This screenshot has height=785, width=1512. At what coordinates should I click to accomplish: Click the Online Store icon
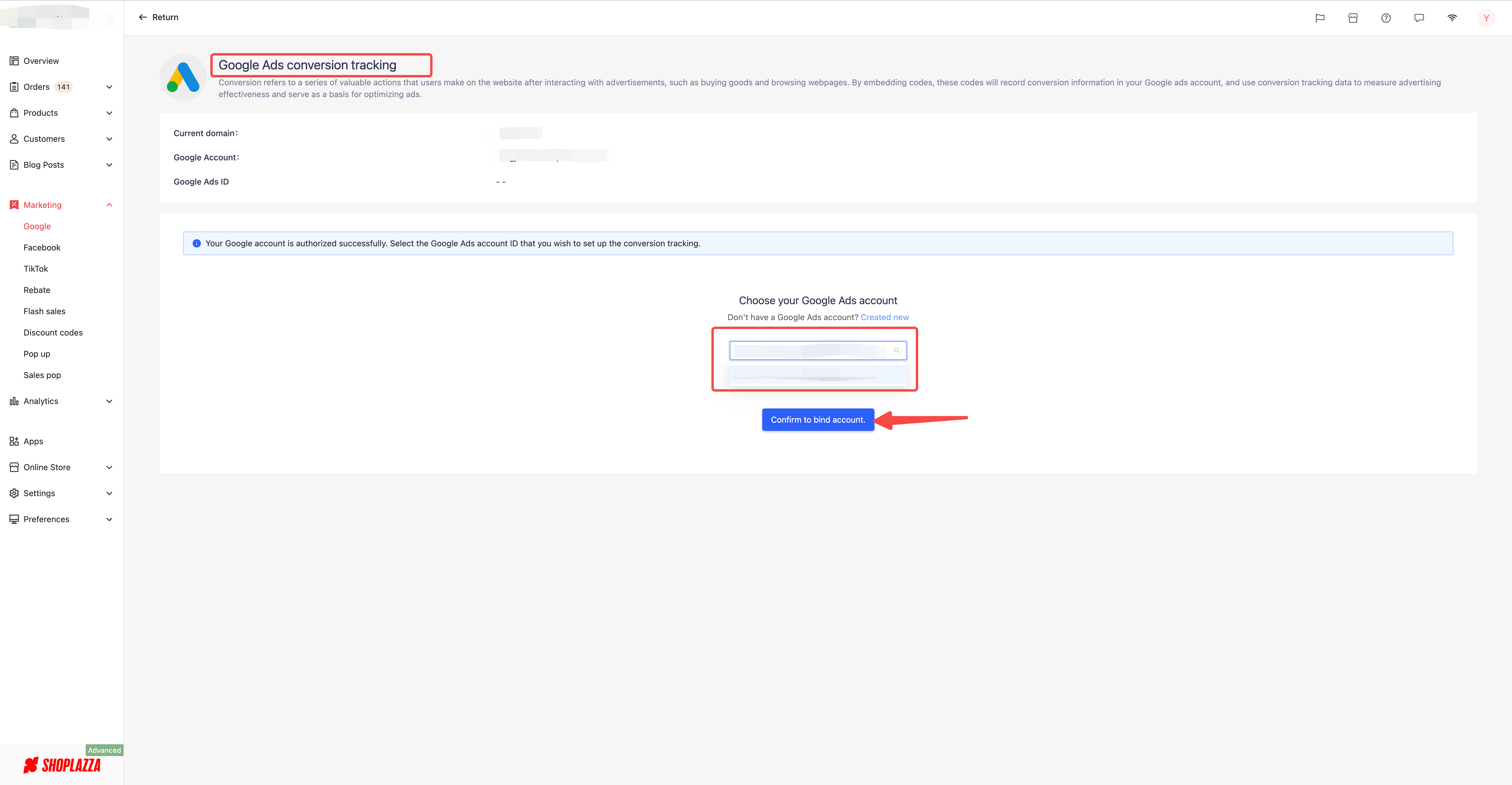[14, 467]
